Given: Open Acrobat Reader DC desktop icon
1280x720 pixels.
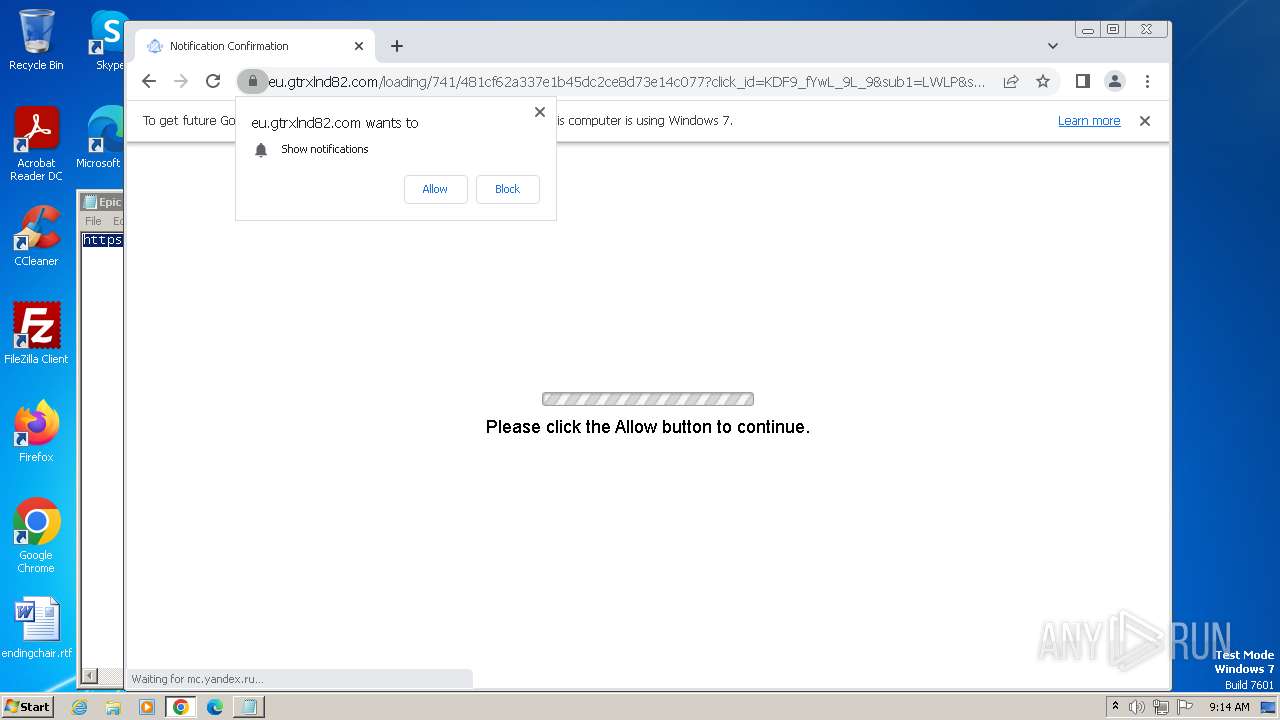Looking at the screenshot, I should (x=36, y=144).
